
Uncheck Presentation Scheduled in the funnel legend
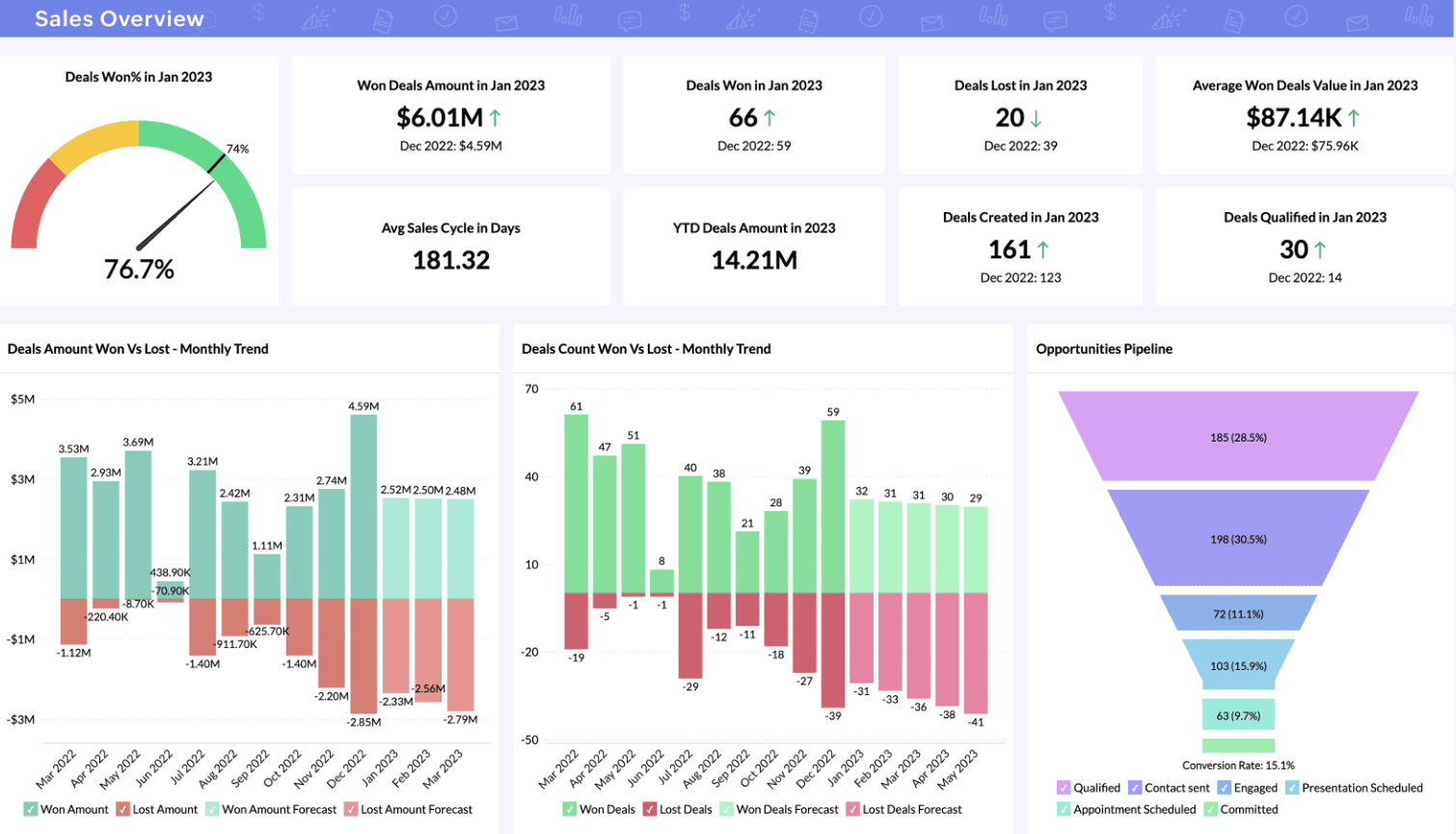1292,788
